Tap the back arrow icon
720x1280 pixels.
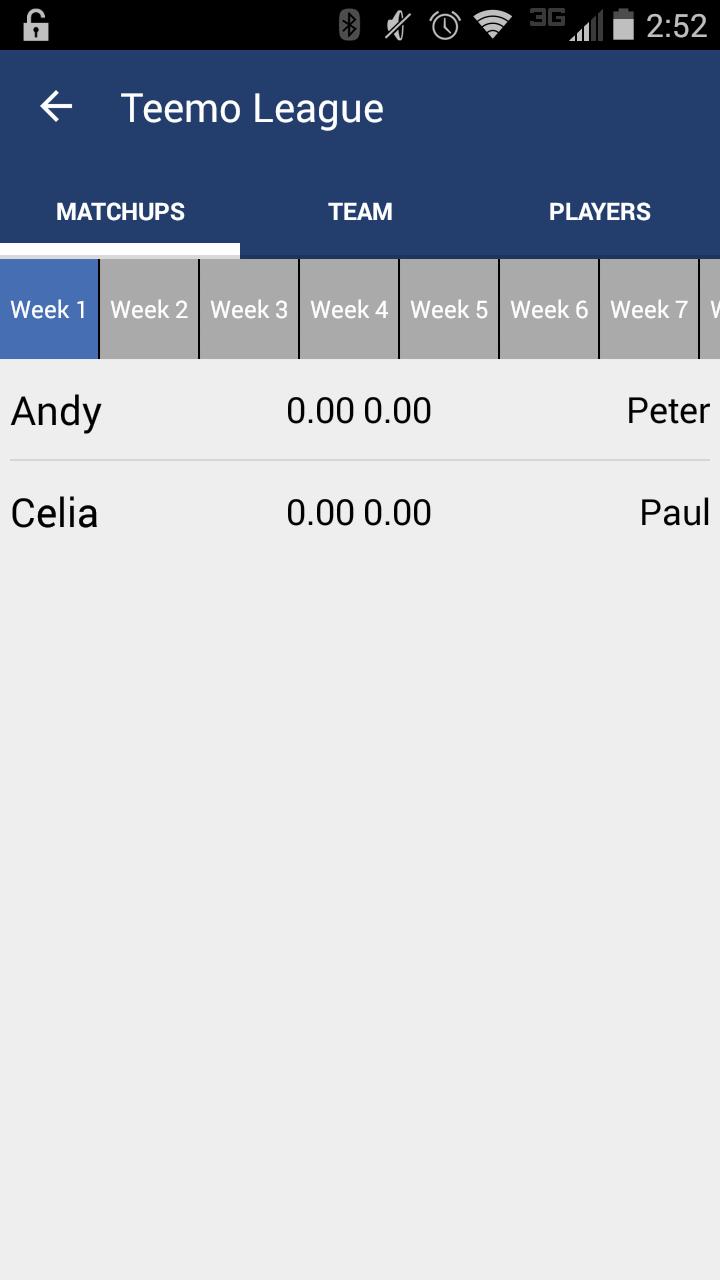pyautogui.click(x=56, y=107)
